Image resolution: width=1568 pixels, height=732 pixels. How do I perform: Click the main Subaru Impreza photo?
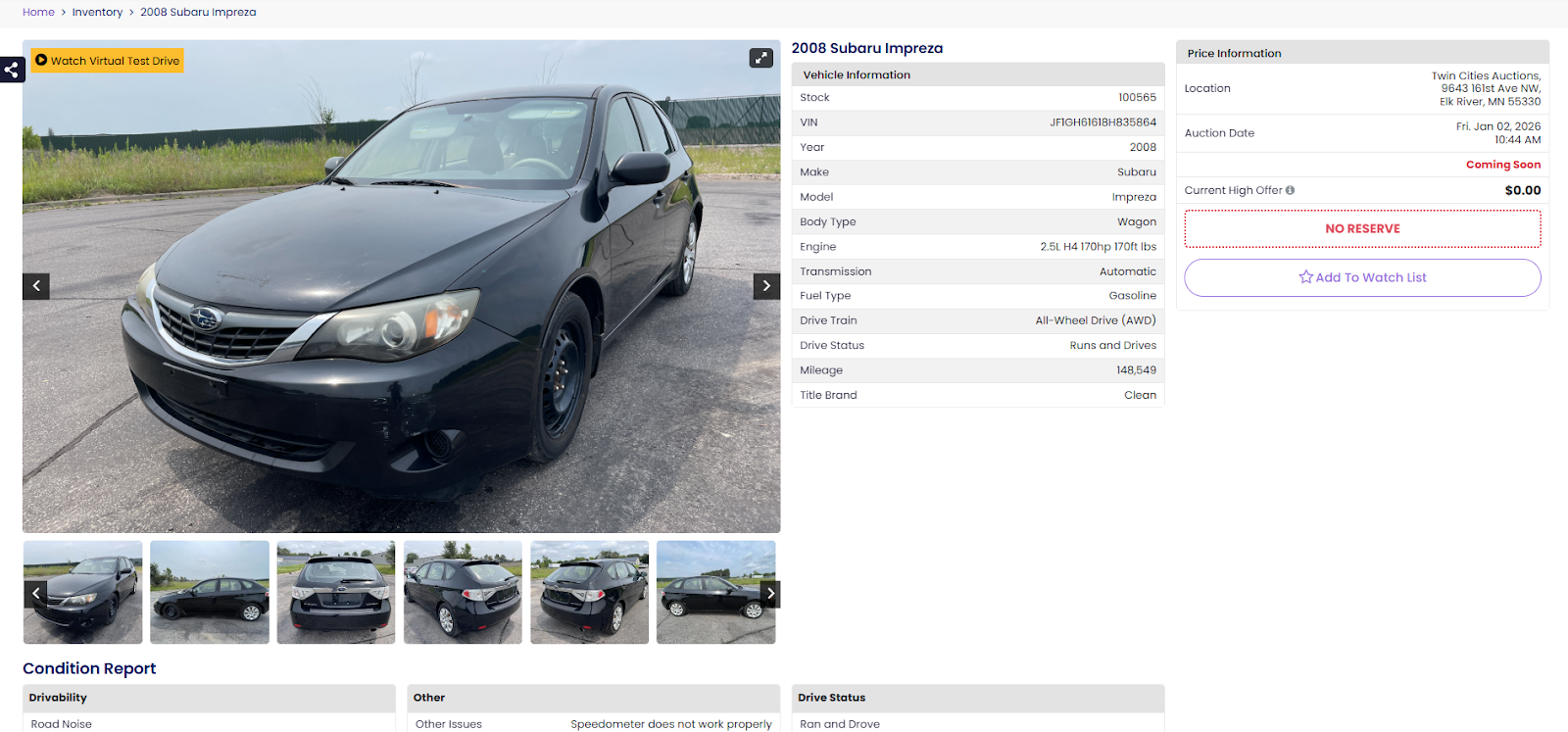pos(402,286)
